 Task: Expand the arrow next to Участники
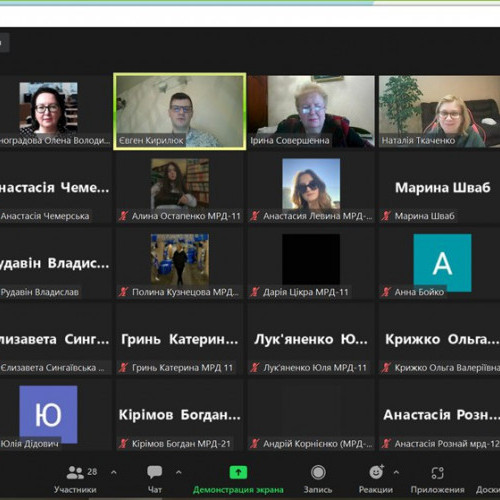point(114,472)
